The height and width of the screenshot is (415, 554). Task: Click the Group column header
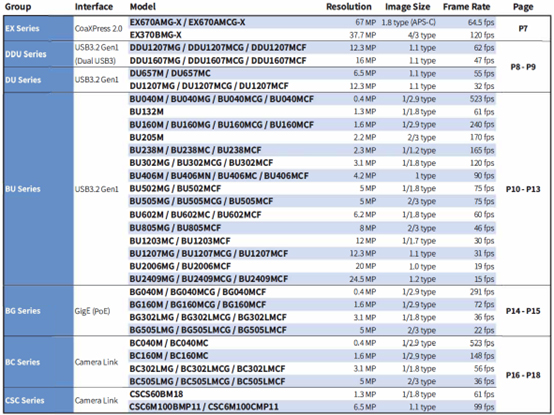pos(18,7)
